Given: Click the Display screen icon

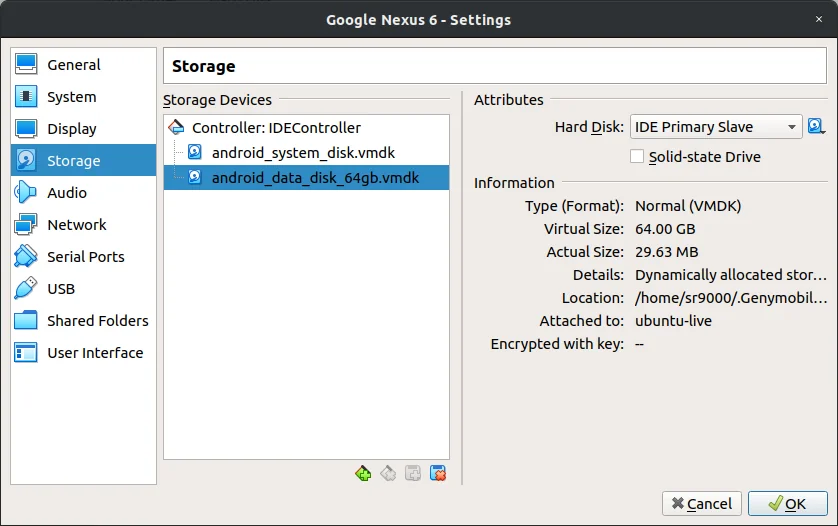Looking at the screenshot, I should pyautogui.click(x=26, y=128).
